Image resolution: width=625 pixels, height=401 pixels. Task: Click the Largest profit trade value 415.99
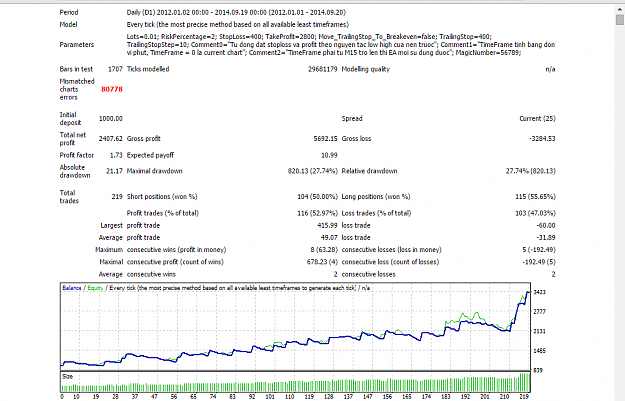[x=327, y=226]
